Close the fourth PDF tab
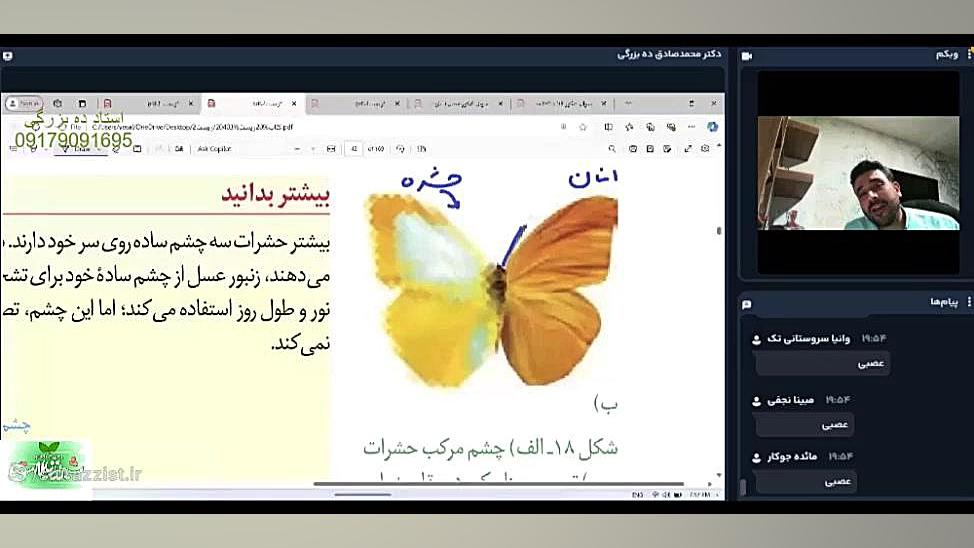This screenshot has width=974, height=548. (500, 103)
